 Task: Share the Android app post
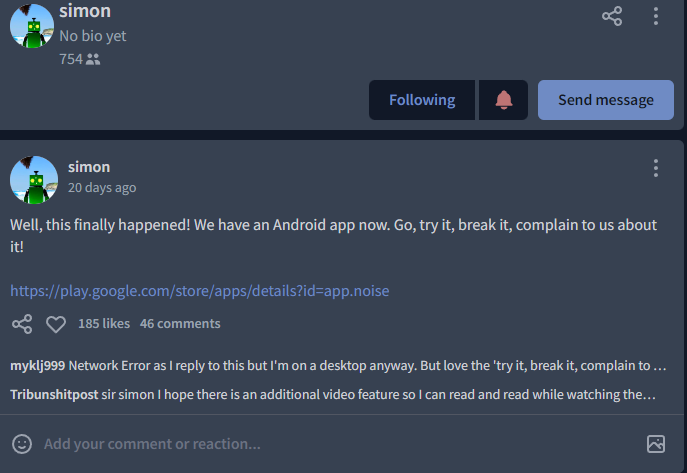(x=22, y=324)
